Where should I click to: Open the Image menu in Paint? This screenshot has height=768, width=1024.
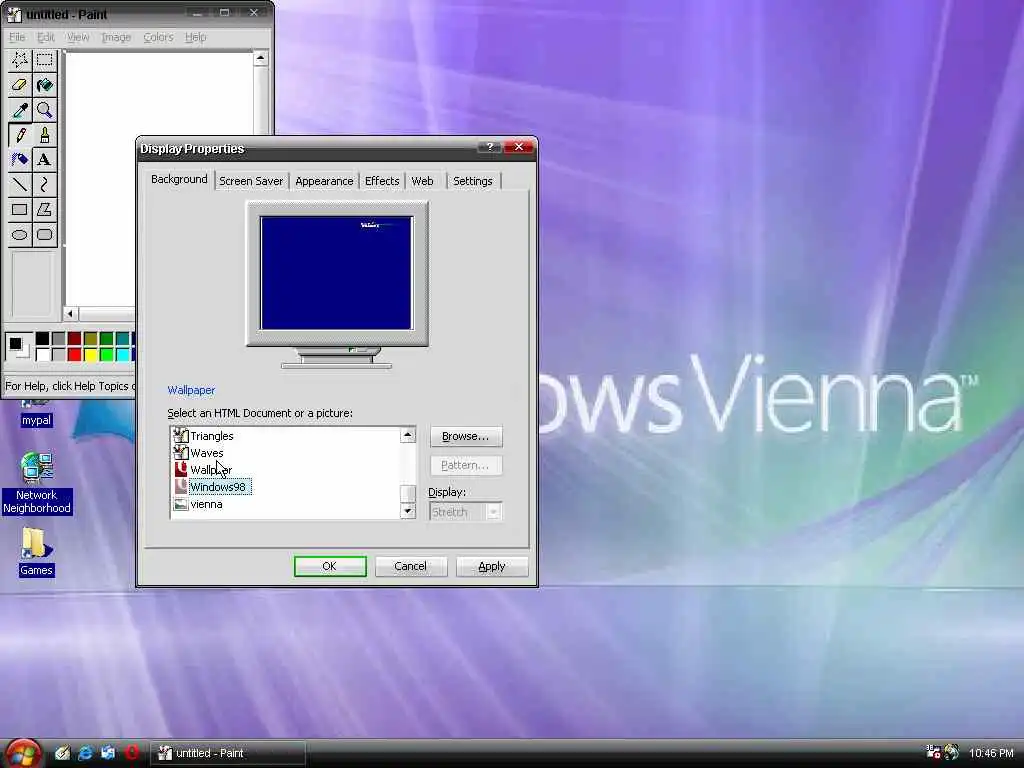point(116,37)
